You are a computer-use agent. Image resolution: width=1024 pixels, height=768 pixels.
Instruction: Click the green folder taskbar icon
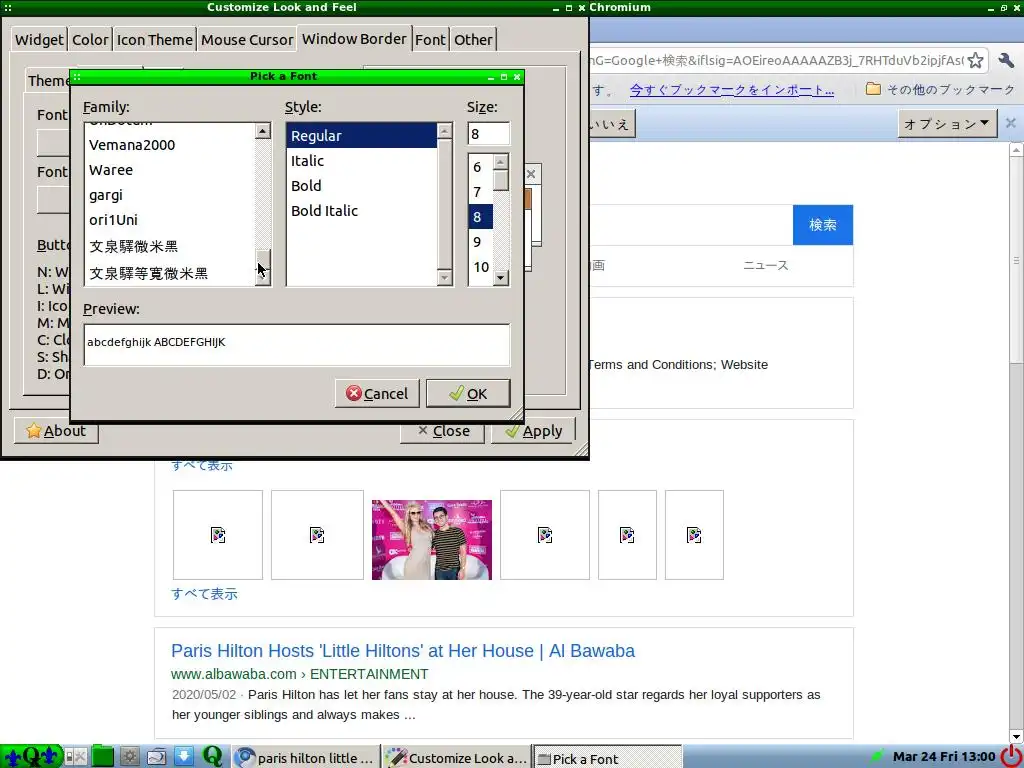[x=103, y=756]
